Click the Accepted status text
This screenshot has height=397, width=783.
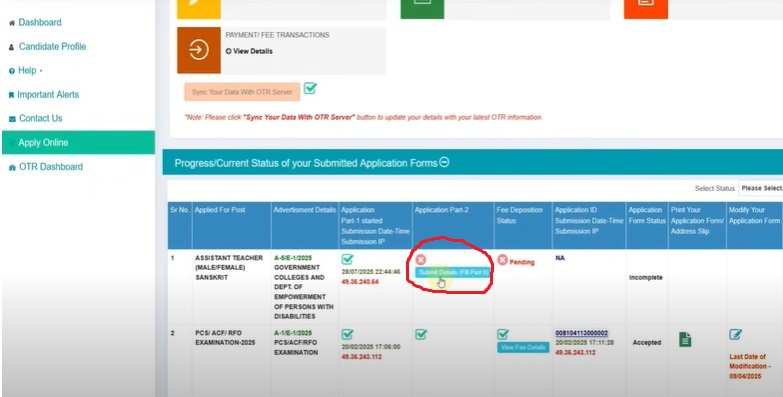click(x=647, y=343)
